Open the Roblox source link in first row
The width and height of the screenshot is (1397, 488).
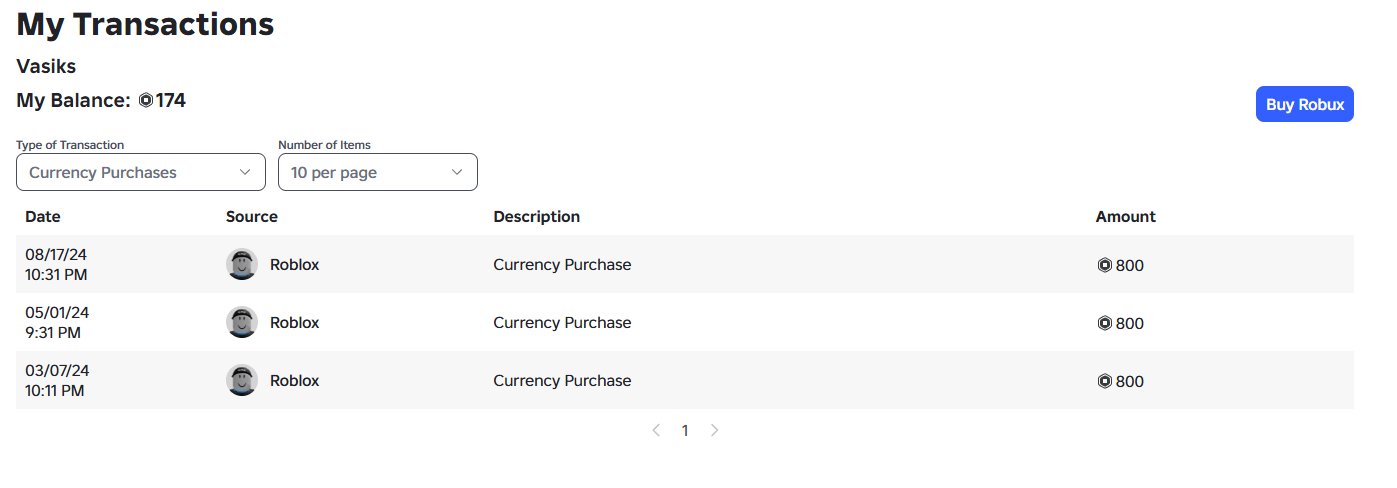pyautogui.click(x=294, y=264)
